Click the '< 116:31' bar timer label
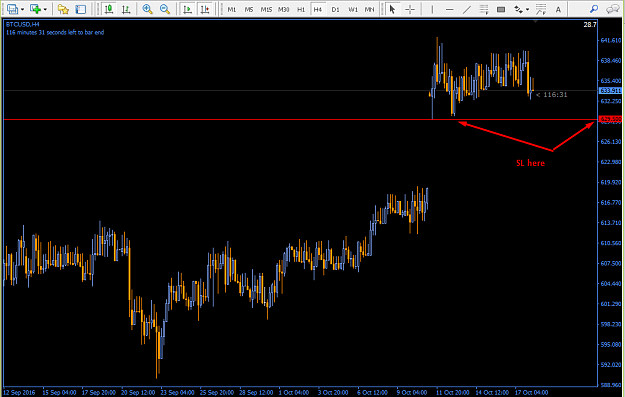 (x=551, y=94)
